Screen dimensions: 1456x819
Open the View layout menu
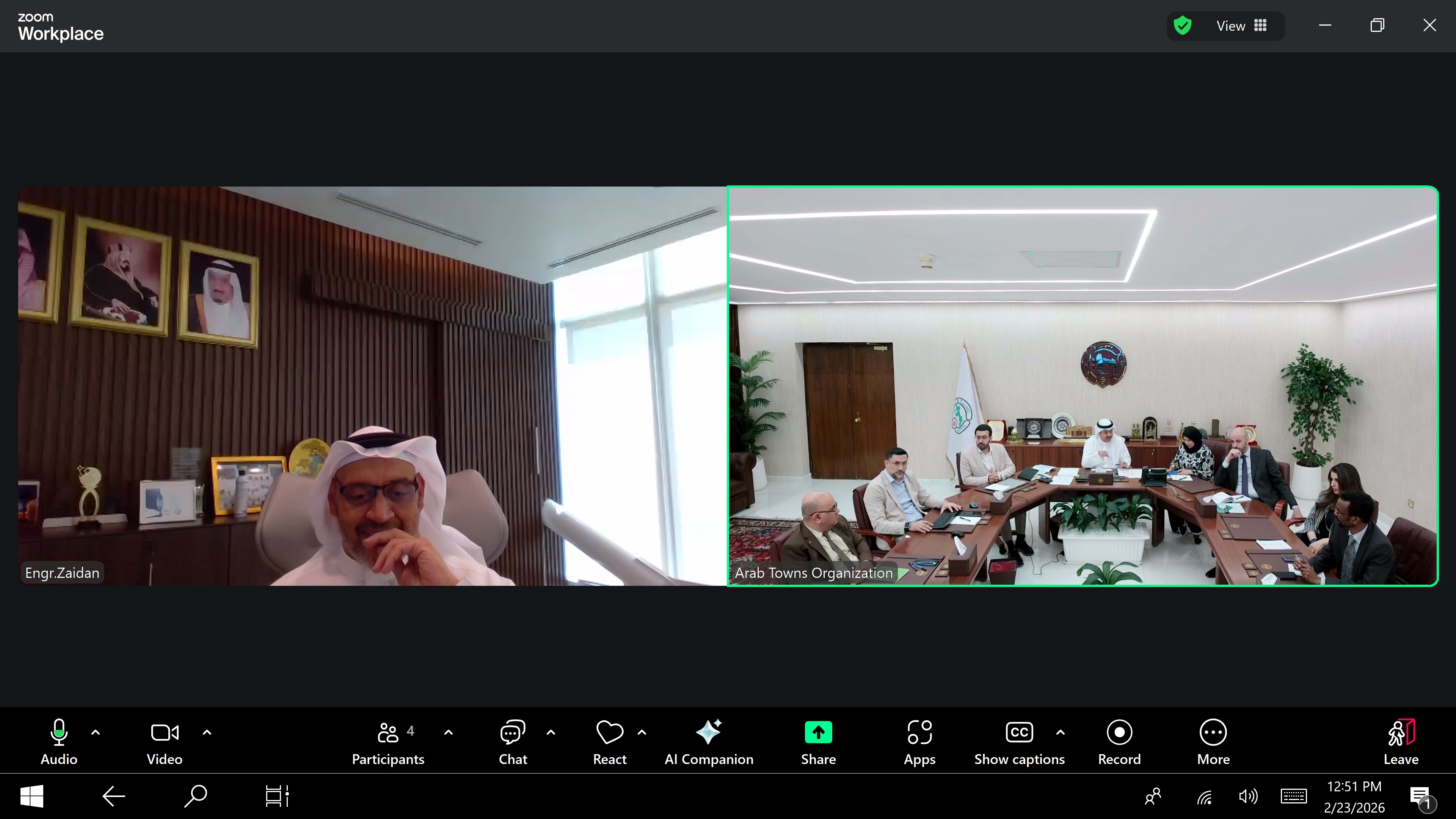(1241, 26)
